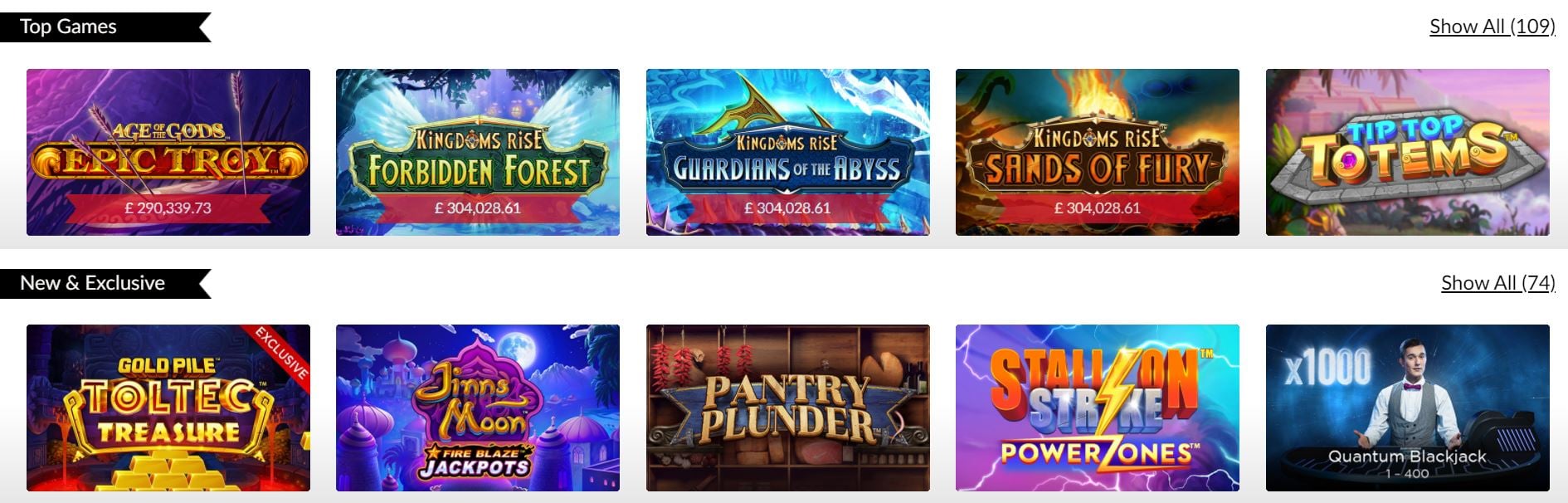The height and width of the screenshot is (503, 1568).
Task: Open Tip Top Totems game
Action: (1408, 152)
